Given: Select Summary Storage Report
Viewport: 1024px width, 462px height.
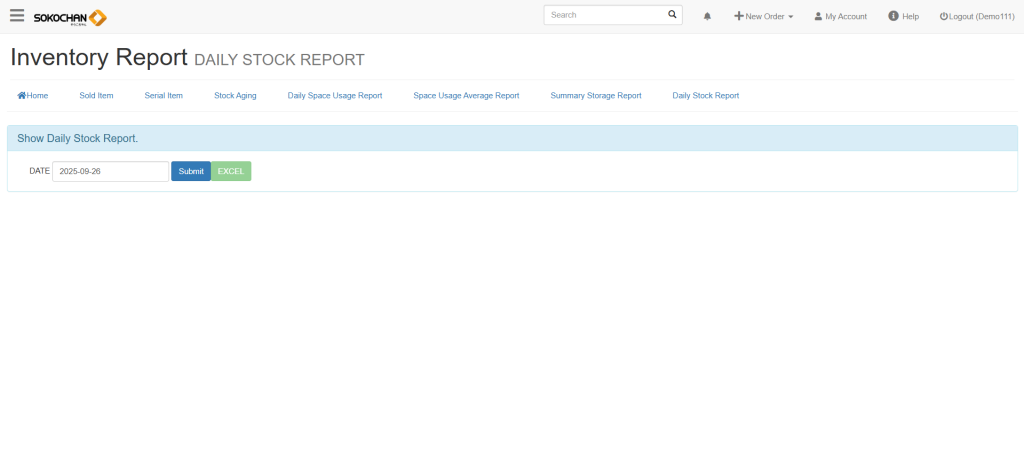Looking at the screenshot, I should [596, 96].
